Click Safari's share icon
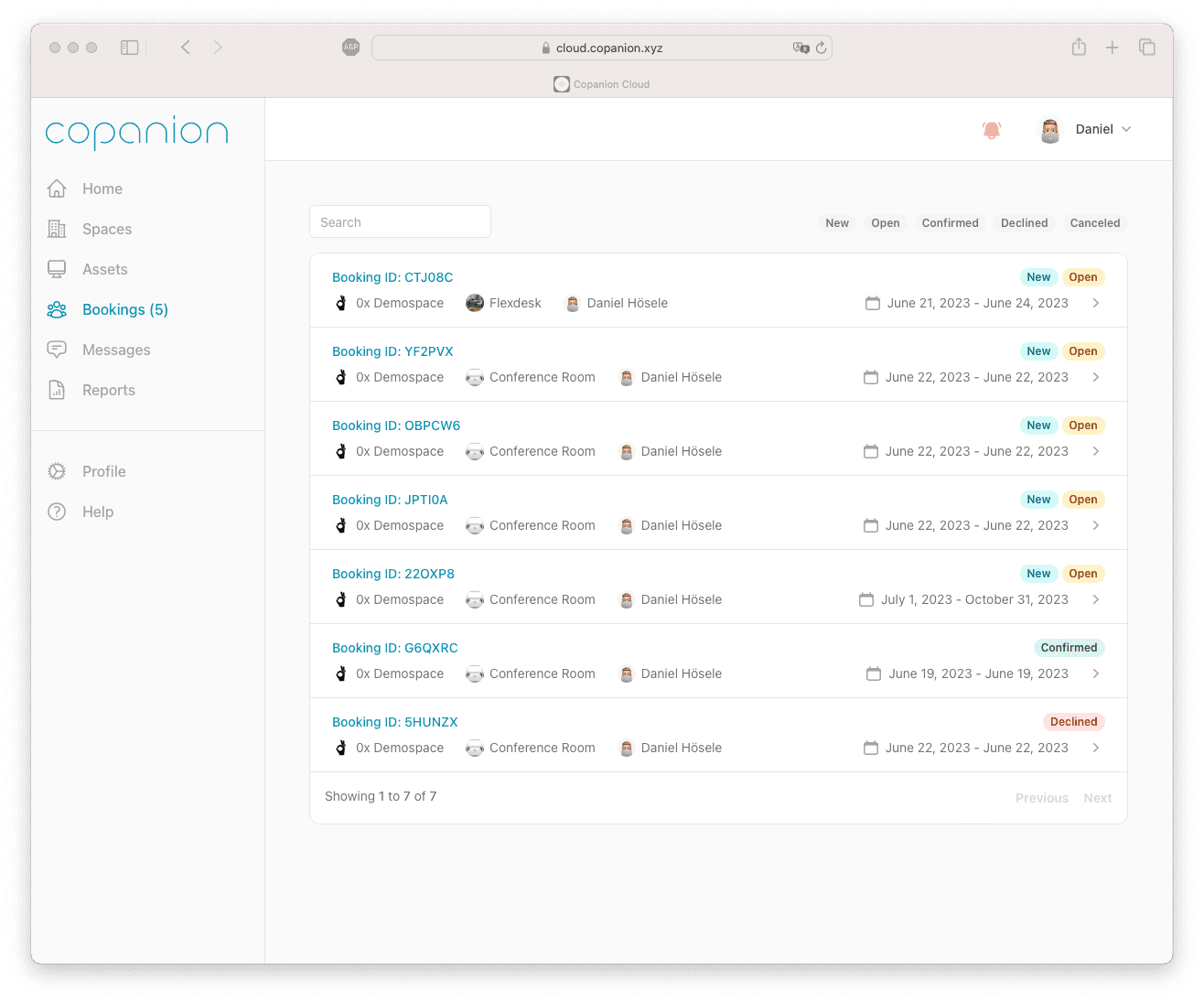Viewport: 1204px width, 1002px height. click(x=1079, y=48)
